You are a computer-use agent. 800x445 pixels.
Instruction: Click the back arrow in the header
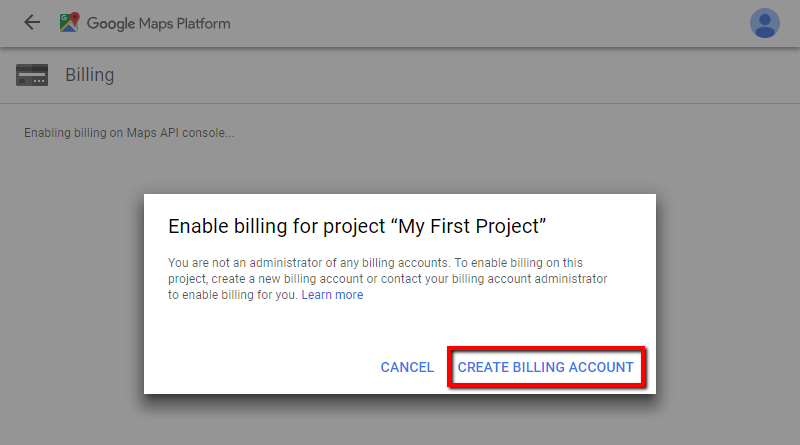click(x=32, y=22)
